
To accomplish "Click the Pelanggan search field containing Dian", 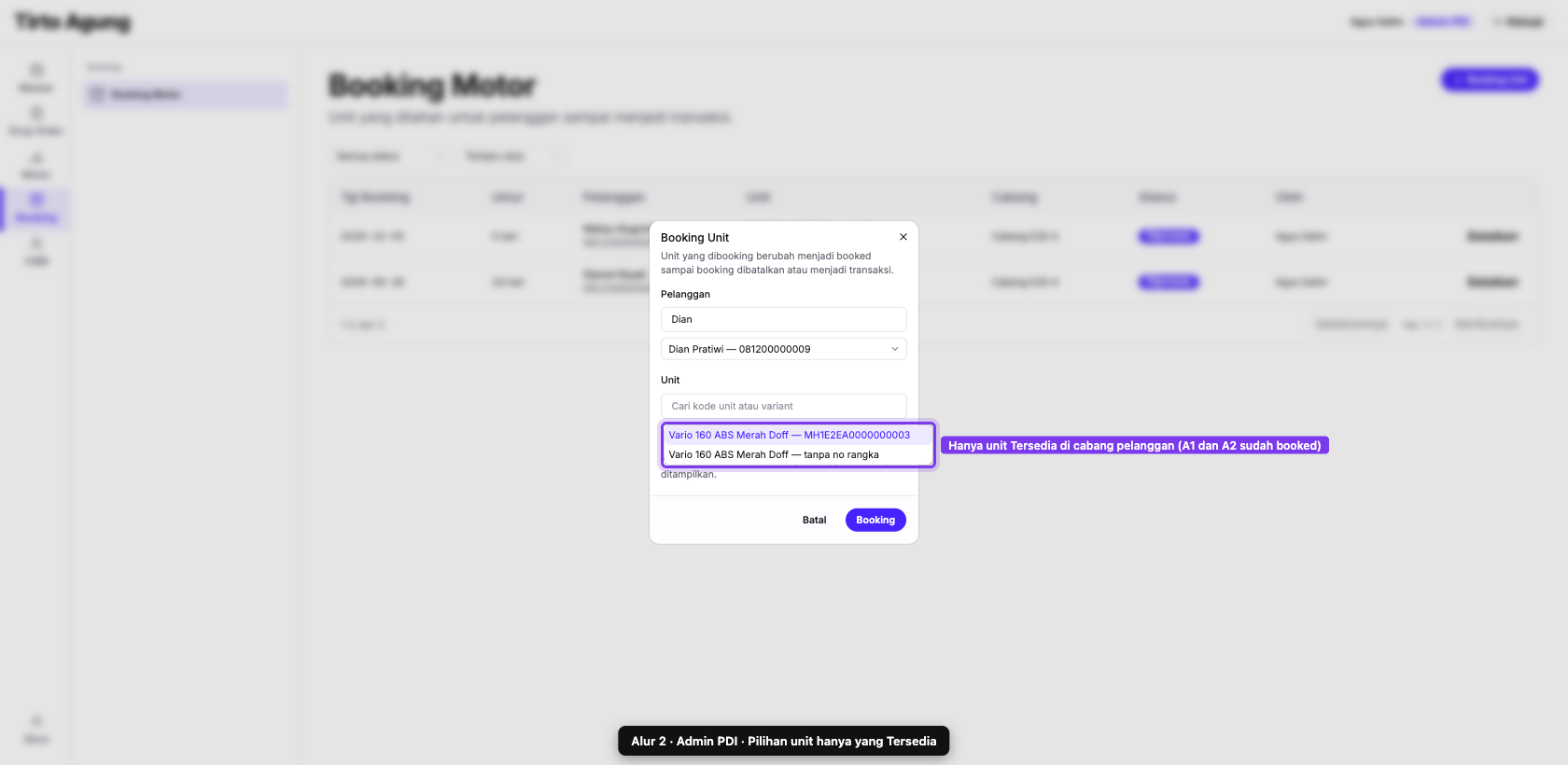I will click(x=784, y=319).
